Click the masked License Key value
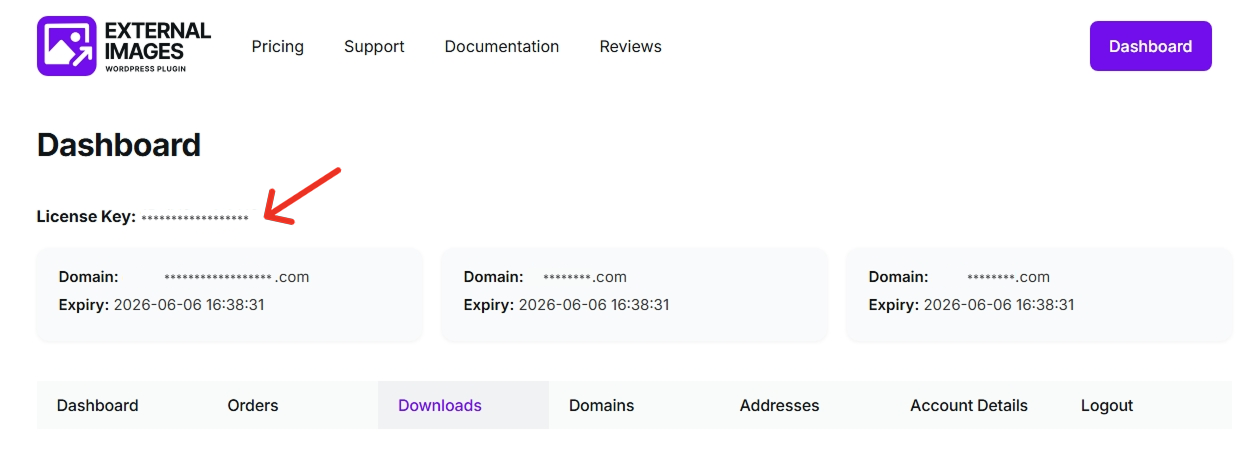Screen dimensions: 1257x463 [195, 217]
